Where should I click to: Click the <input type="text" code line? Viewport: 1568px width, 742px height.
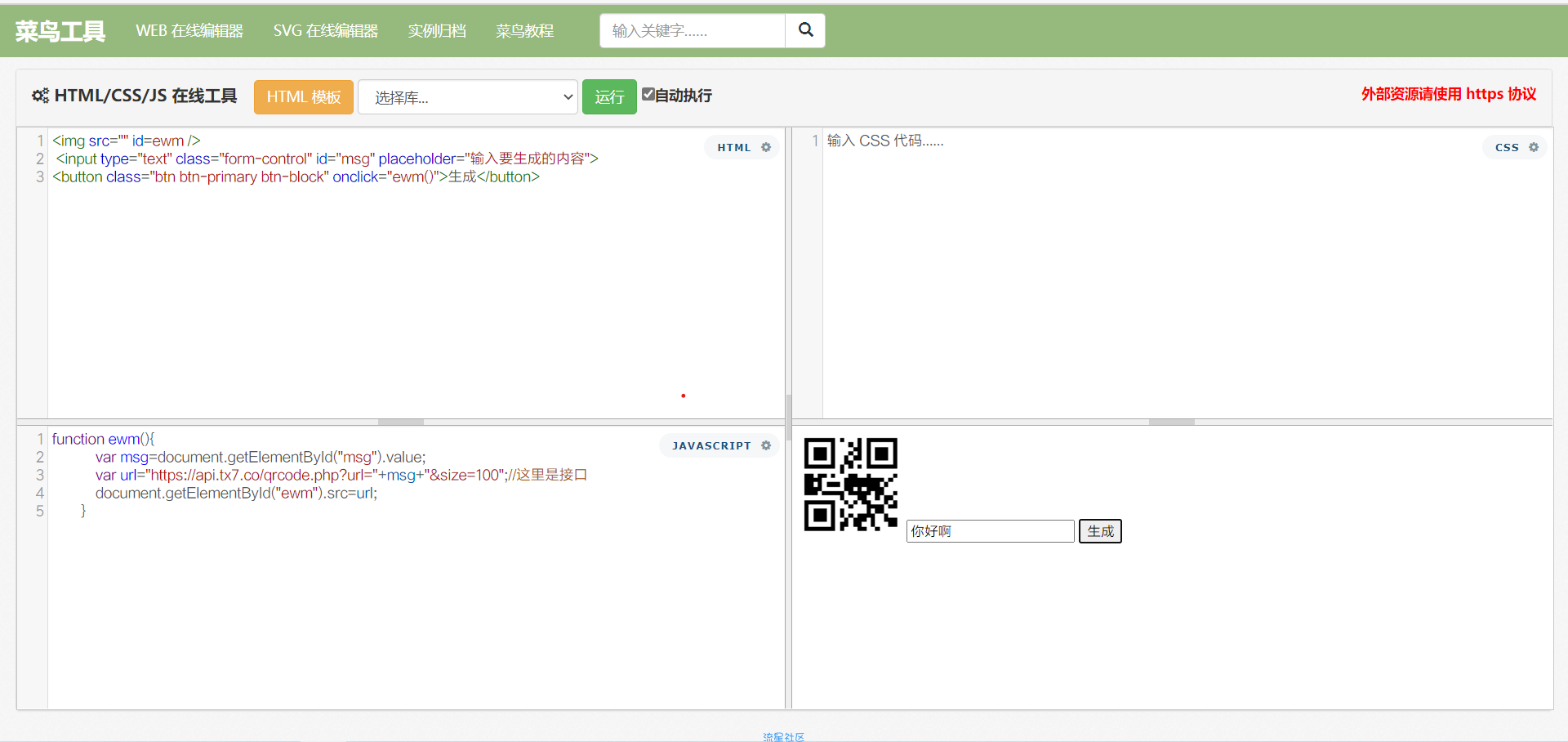(x=327, y=159)
